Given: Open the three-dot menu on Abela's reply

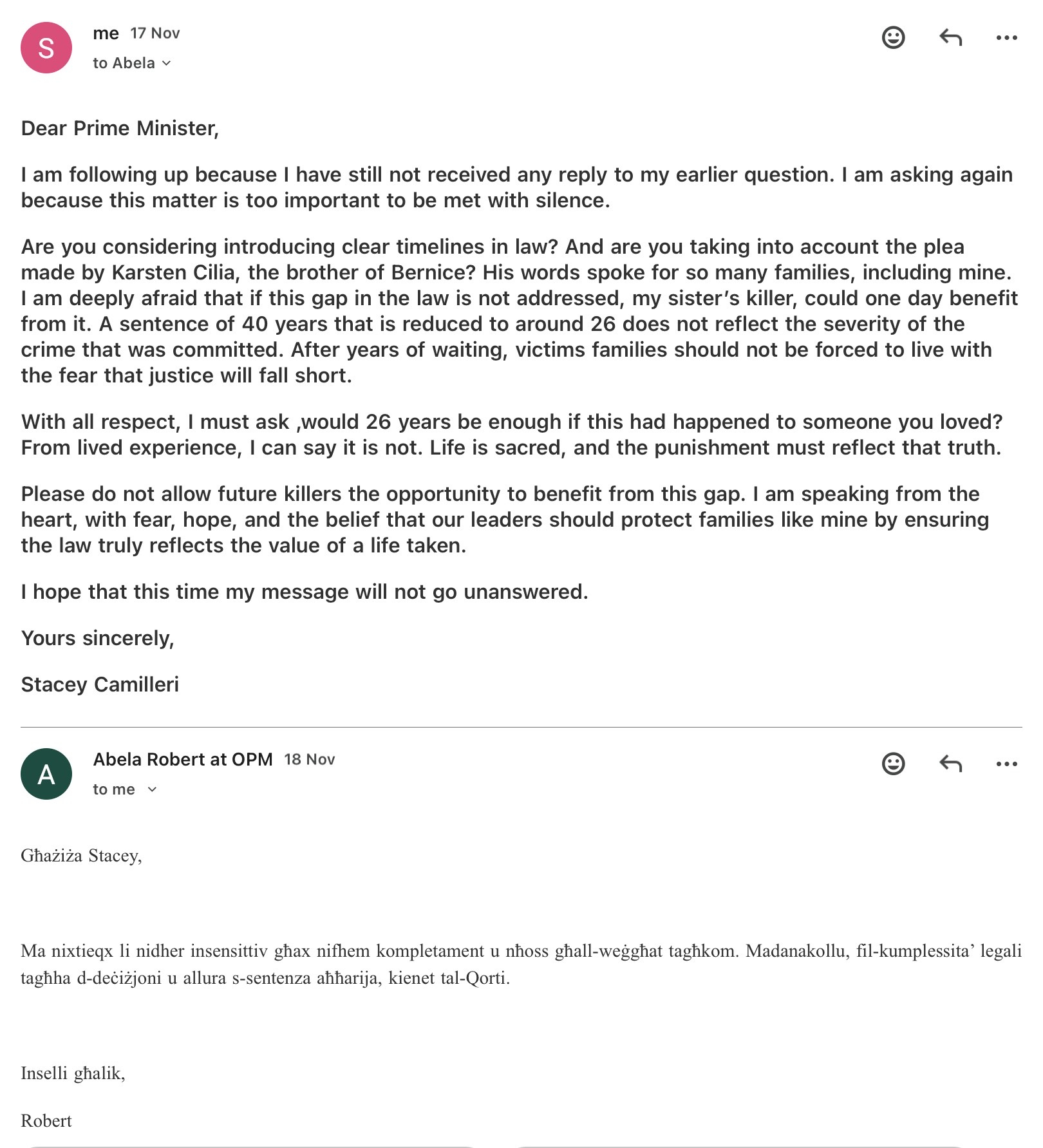Looking at the screenshot, I should [x=1006, y=765].
